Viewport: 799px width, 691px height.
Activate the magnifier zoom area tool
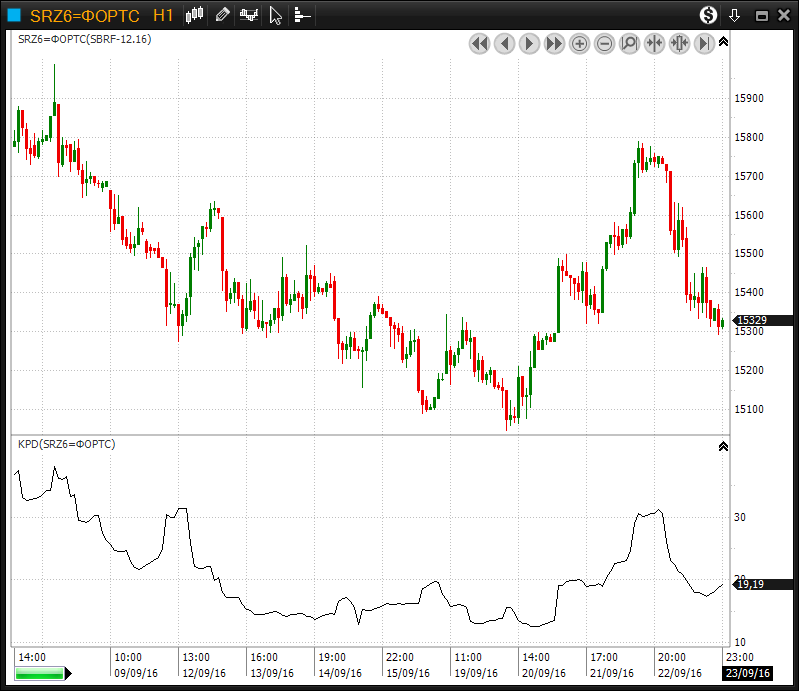pyautogui.click(x=629, y=43)
